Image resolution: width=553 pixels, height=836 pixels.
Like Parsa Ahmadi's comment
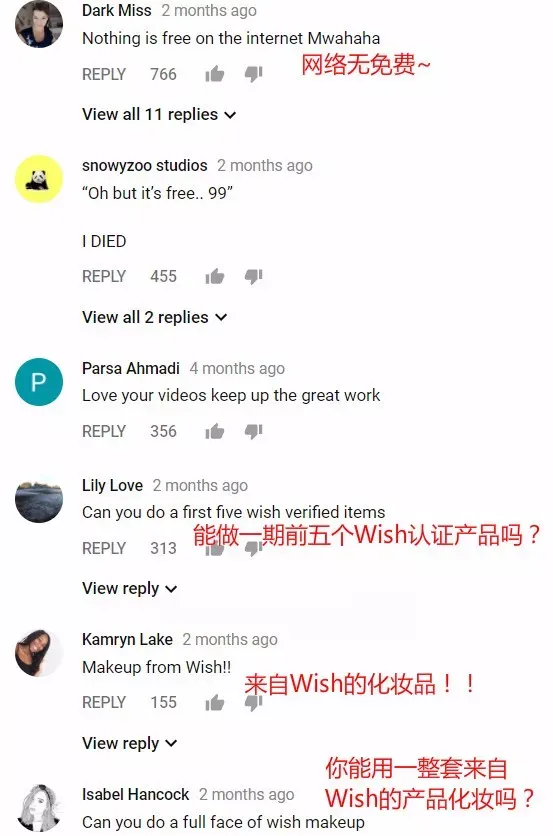(x=214, y=431)
